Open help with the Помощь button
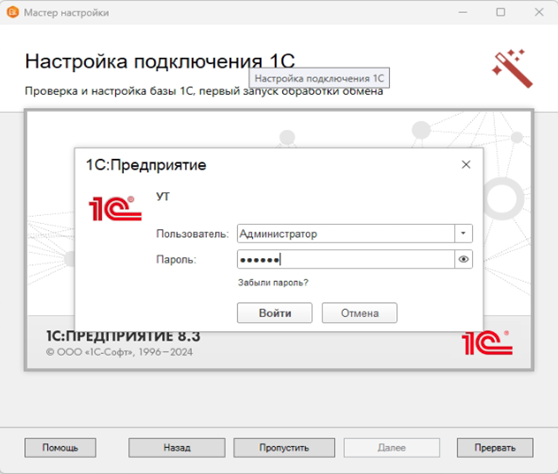This screenshot has height=474, width=558. [x=60, y=447]
